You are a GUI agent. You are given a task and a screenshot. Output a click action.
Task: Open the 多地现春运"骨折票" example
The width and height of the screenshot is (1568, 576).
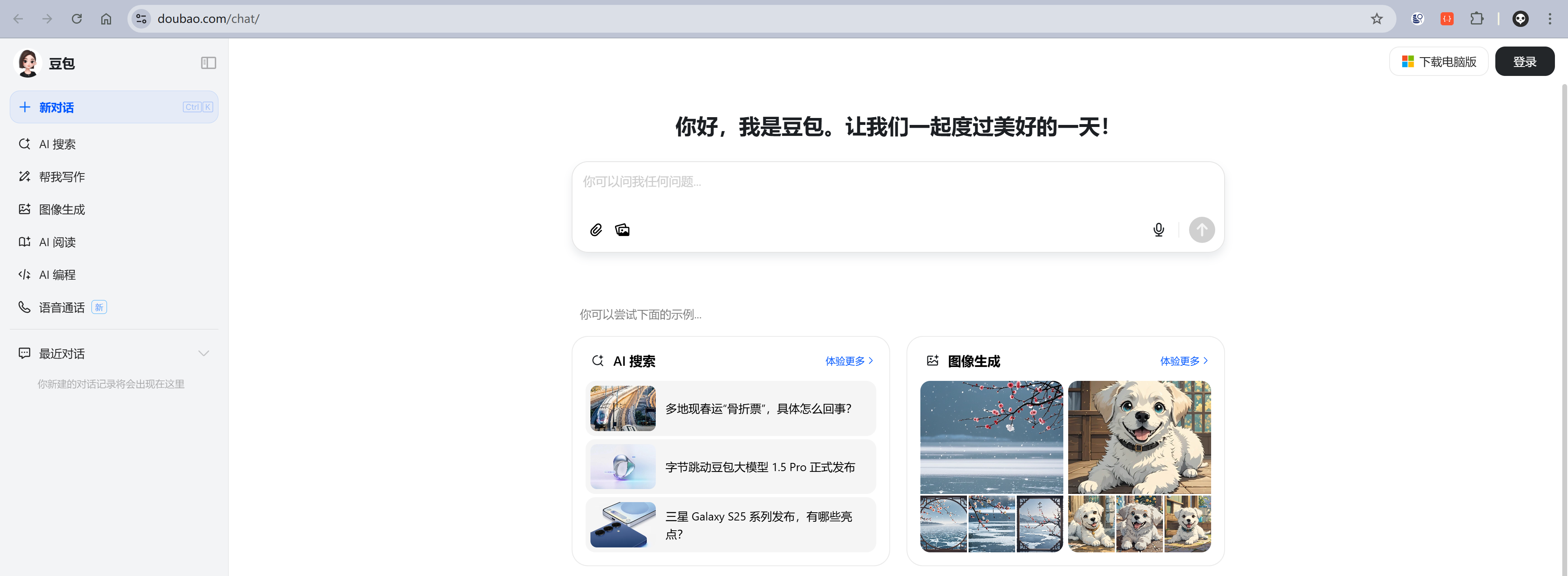(731, 408)
